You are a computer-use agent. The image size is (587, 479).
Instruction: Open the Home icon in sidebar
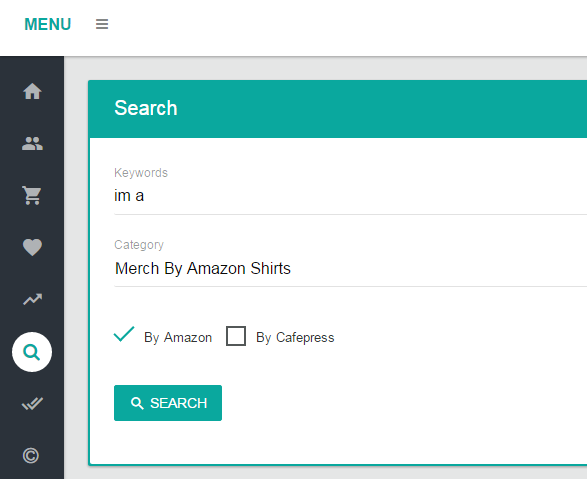click(x=32, y=91)
